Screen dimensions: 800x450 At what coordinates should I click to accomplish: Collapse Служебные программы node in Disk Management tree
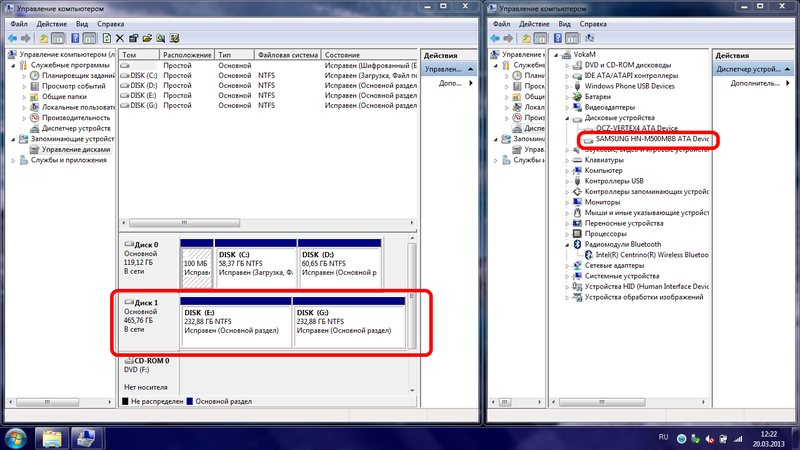[x=14, y=65]
